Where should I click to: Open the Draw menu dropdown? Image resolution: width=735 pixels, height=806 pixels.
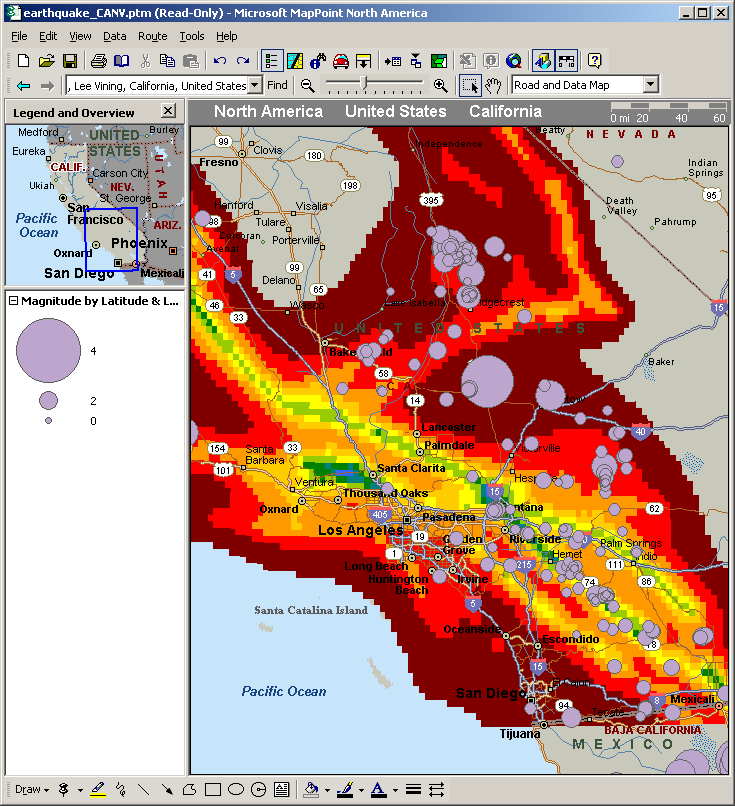click(33, 789)
